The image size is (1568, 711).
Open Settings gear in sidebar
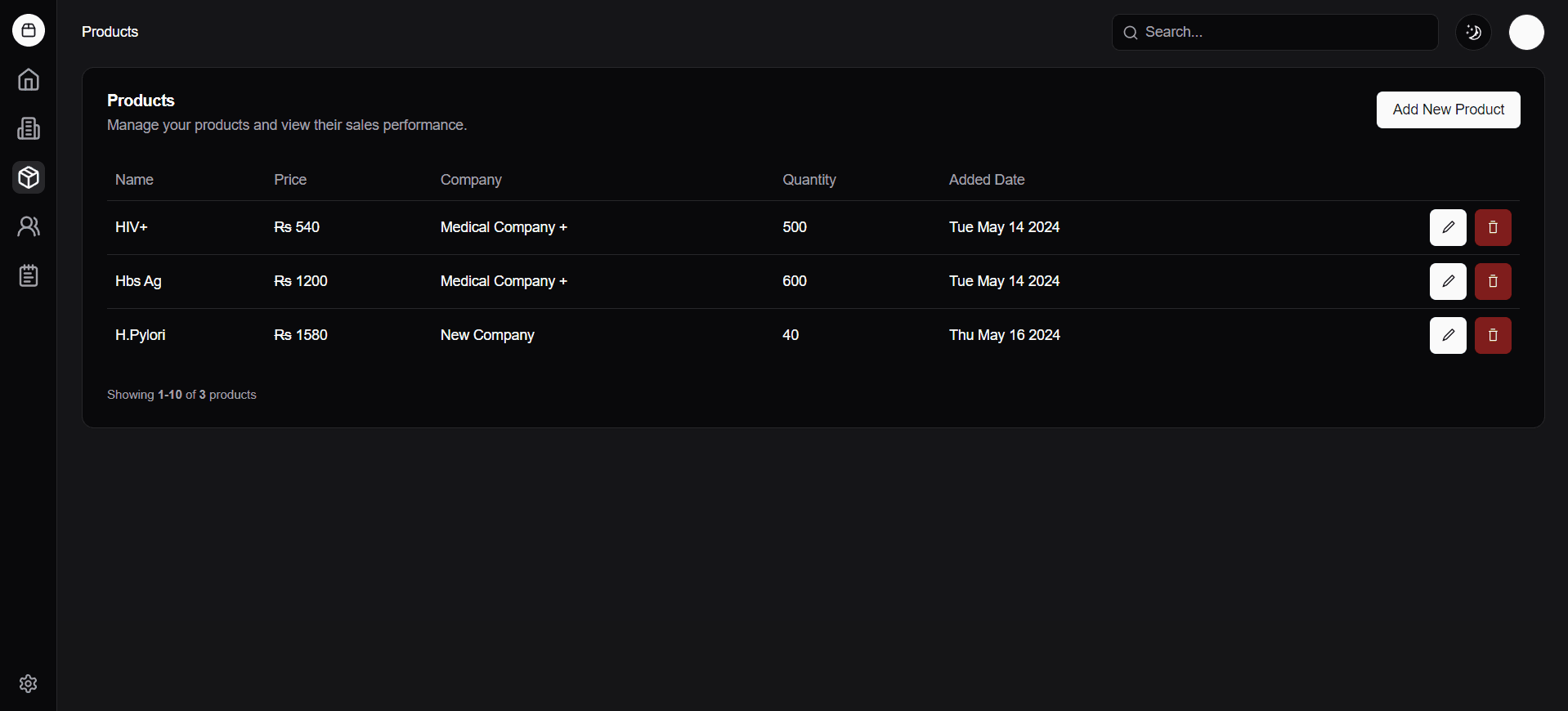click(29, 684)
